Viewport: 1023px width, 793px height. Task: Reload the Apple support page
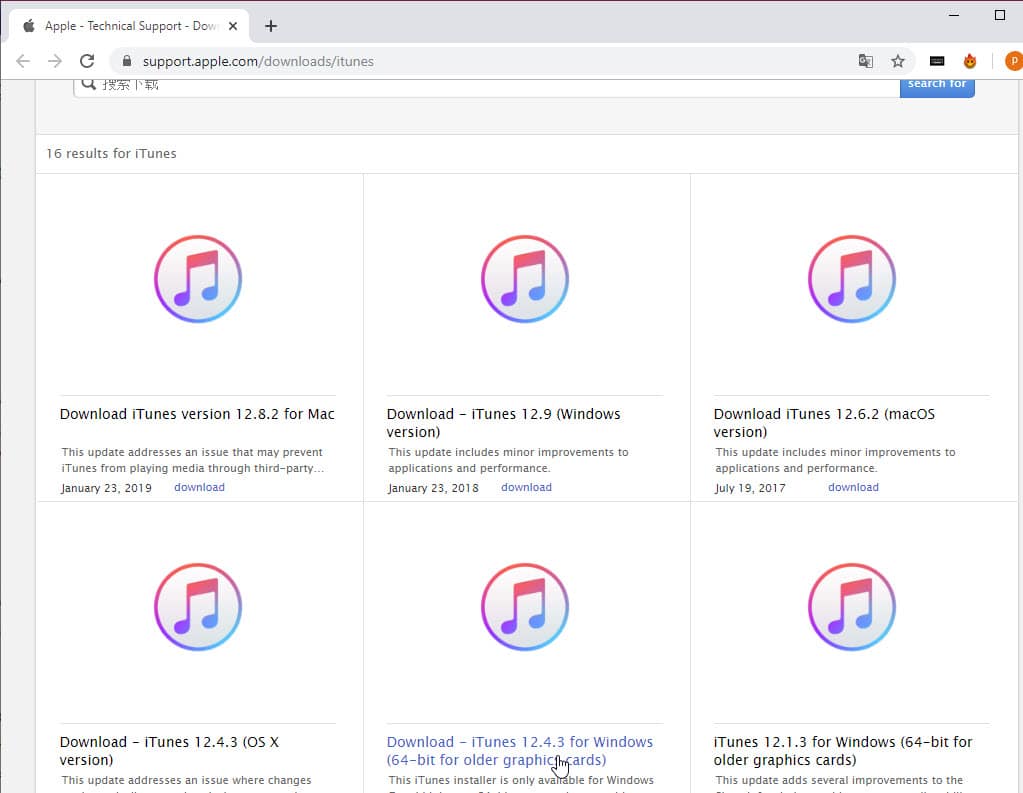pos(87,61)
